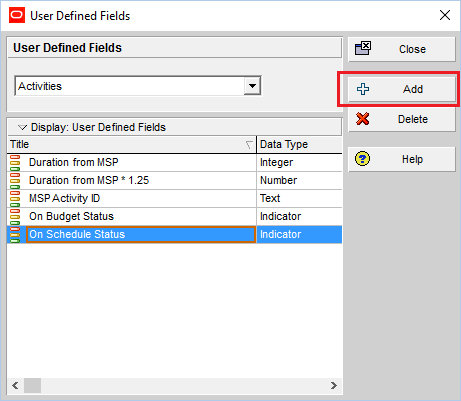Click the Data Type column header
Screen dimensions: 461x401
coord(299,144)
